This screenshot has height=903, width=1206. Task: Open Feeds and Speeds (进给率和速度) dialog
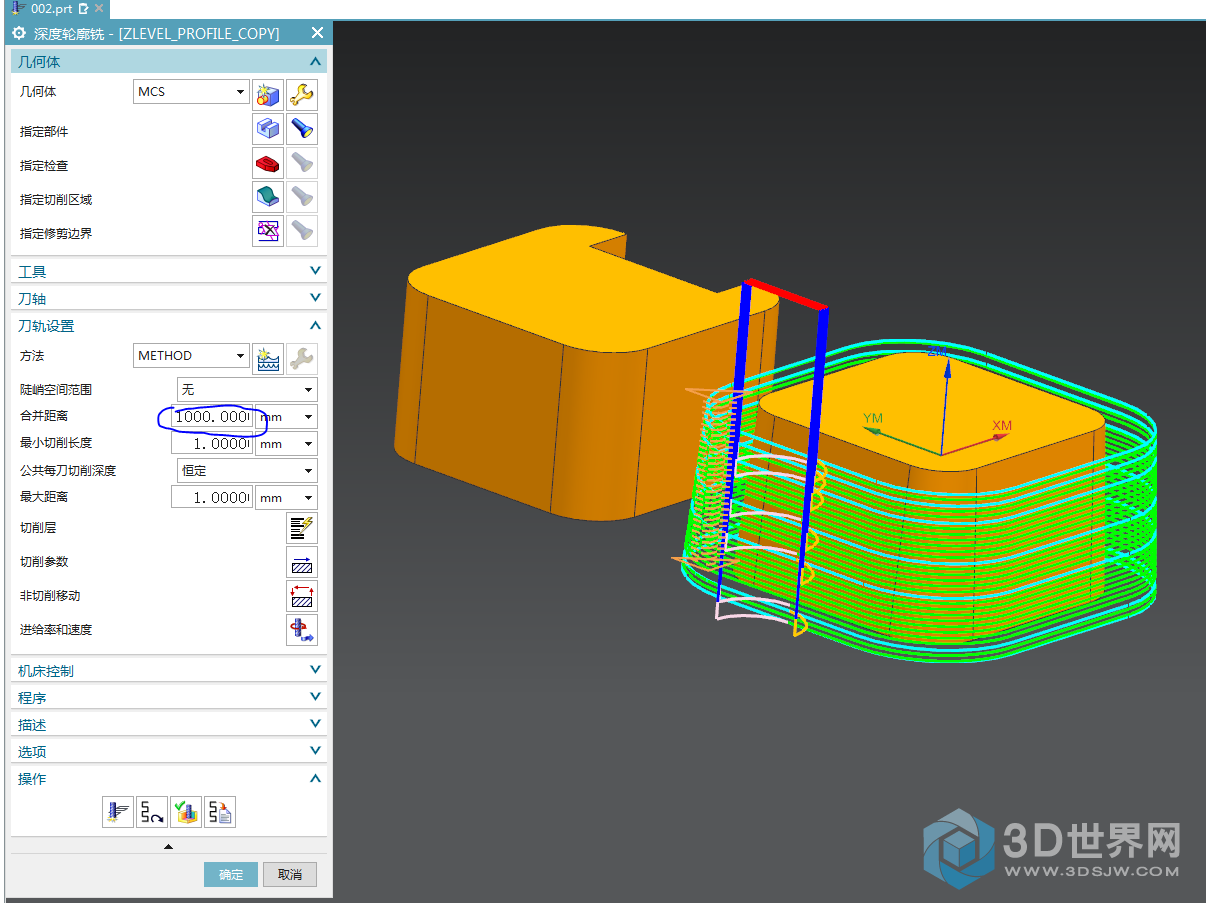[x=301, y=630]
